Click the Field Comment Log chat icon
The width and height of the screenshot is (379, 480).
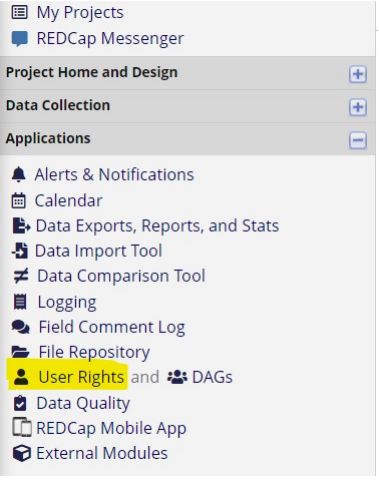[21, 327]
